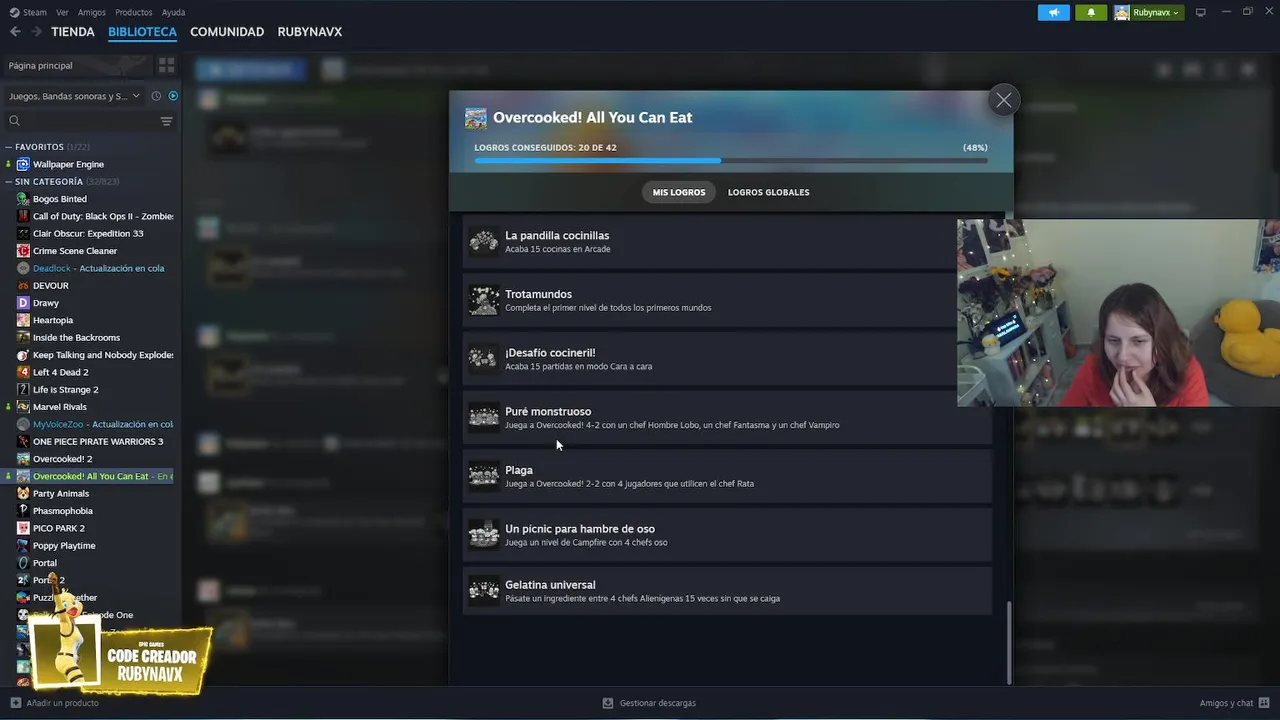Click the Trotamundos achievement icon
Image resolution: width=1280 pixels, height=720 pixels.
pyautogui.click(x=484, y=301)
